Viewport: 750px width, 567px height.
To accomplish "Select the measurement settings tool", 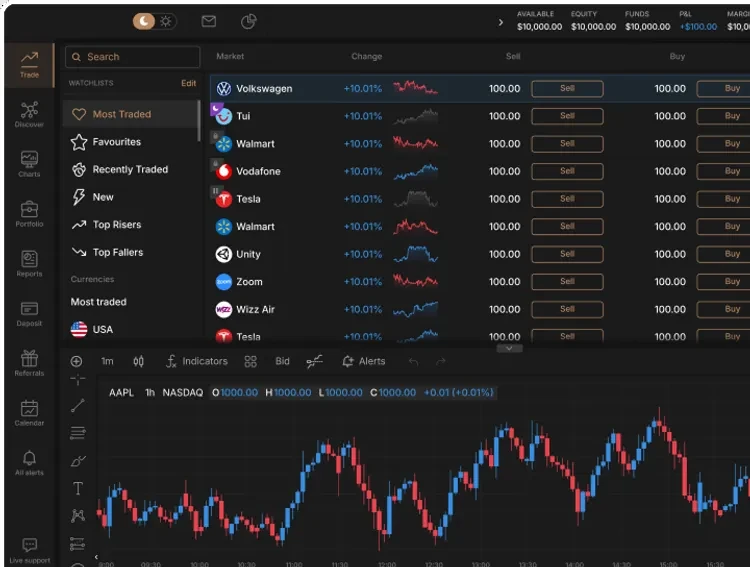I will [77, 544].
